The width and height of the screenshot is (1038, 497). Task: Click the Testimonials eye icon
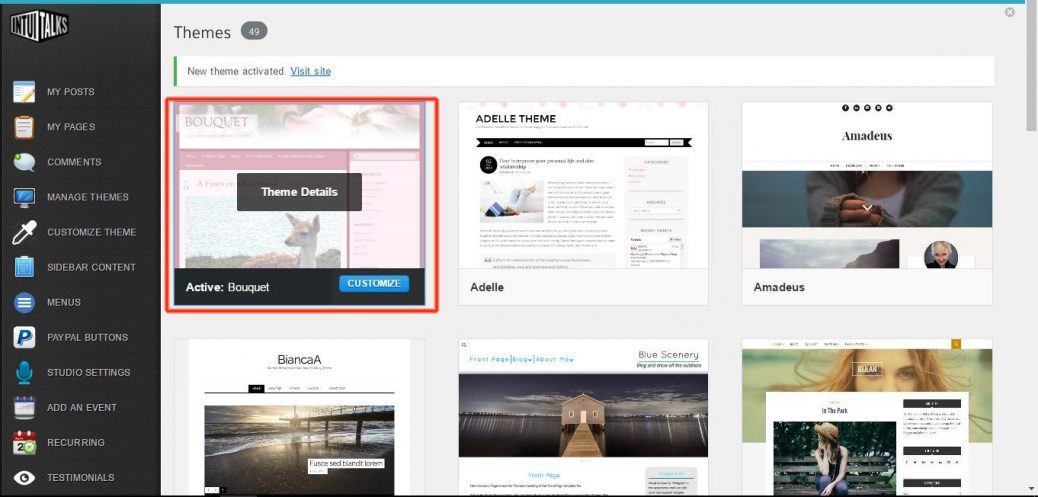(x=24, y=478)
